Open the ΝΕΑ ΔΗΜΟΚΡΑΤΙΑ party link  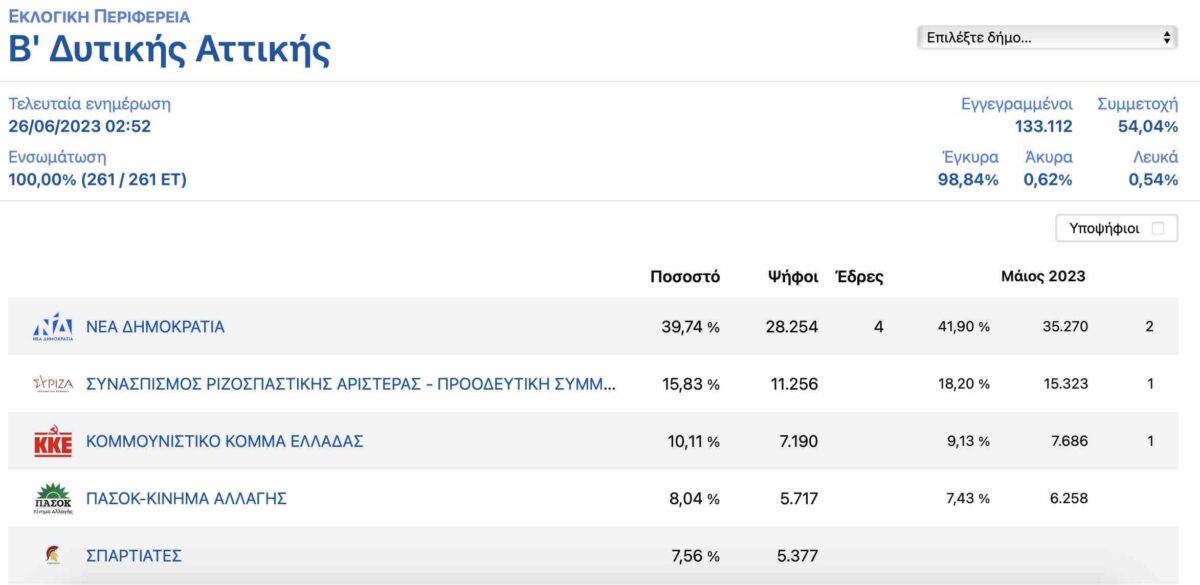click(x=155, y=327)
